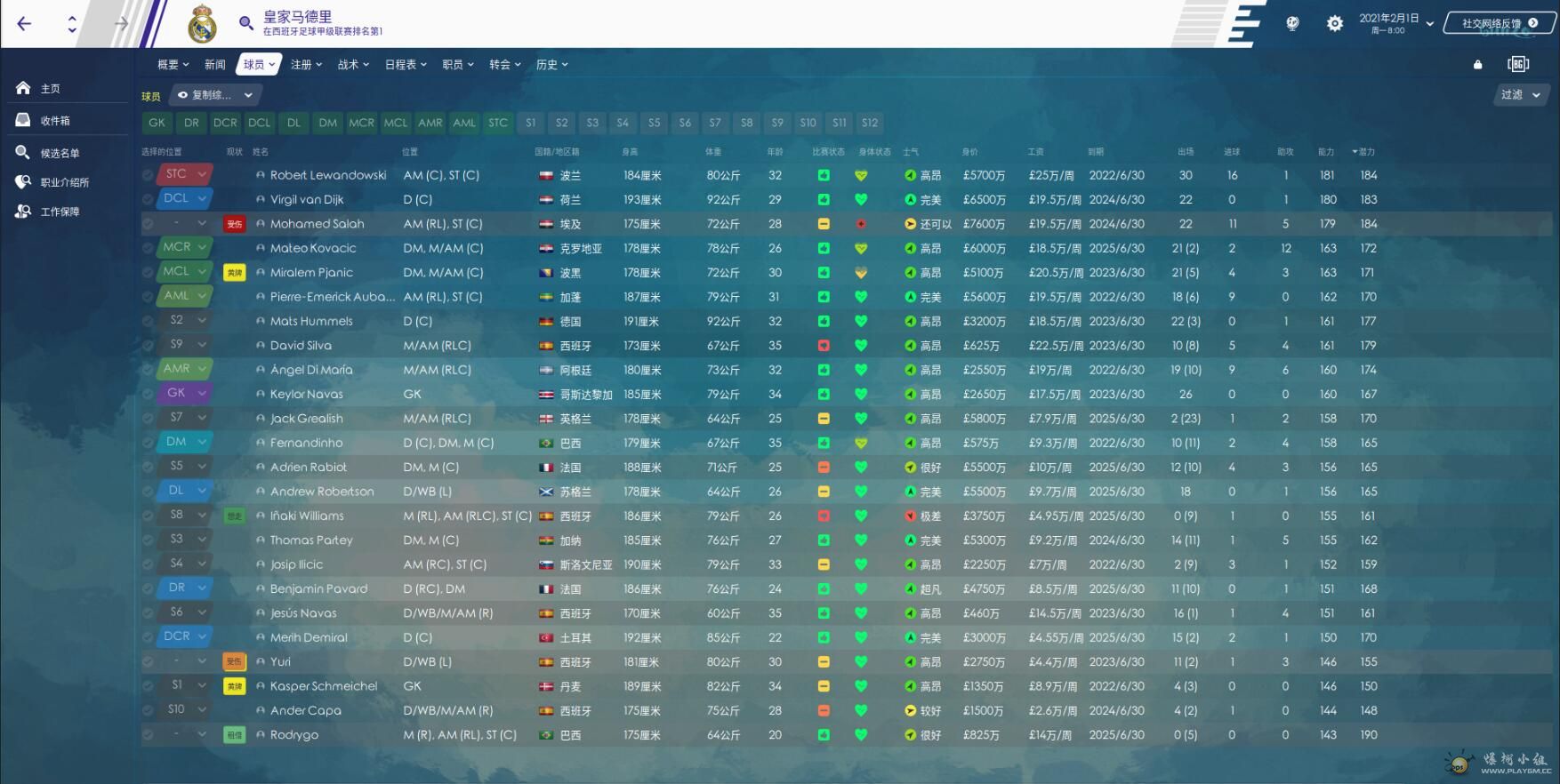Sort by the 身价 value column header
The width and height of the screenshot is (1560, 784).
970,152
